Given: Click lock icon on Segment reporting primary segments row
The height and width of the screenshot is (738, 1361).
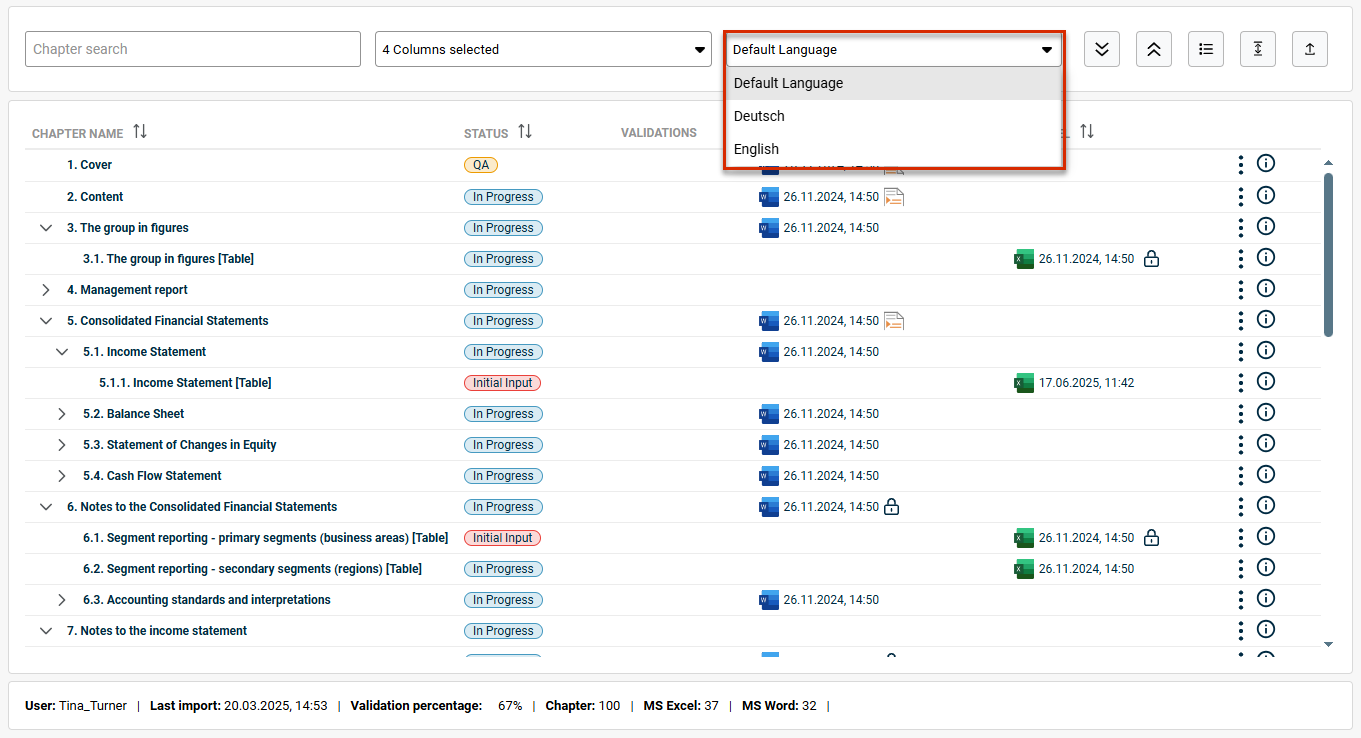Looking at the screenshot, I should [x=1151, y=538].
